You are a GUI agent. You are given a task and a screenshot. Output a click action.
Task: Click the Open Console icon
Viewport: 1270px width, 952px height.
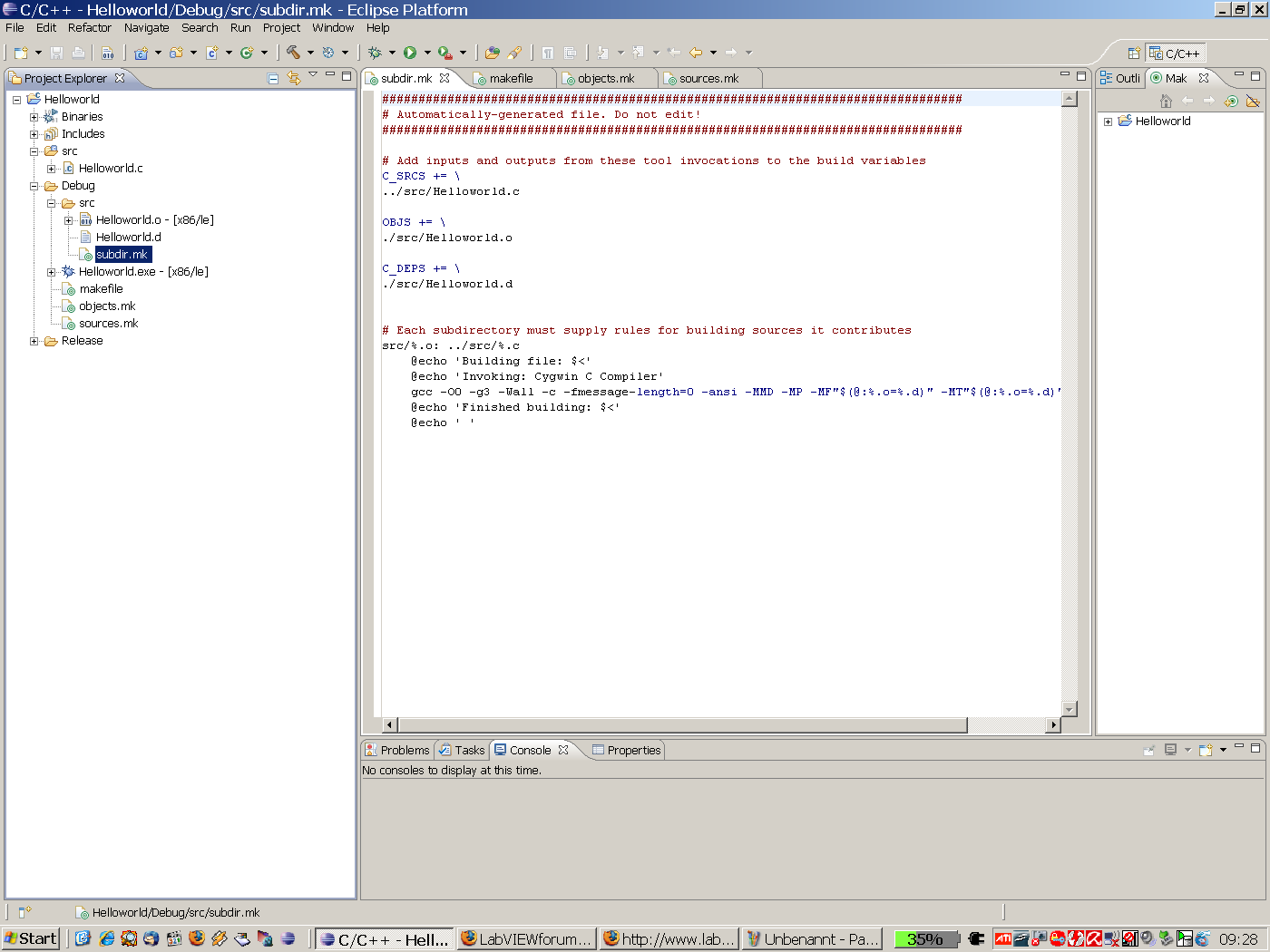1206,750
